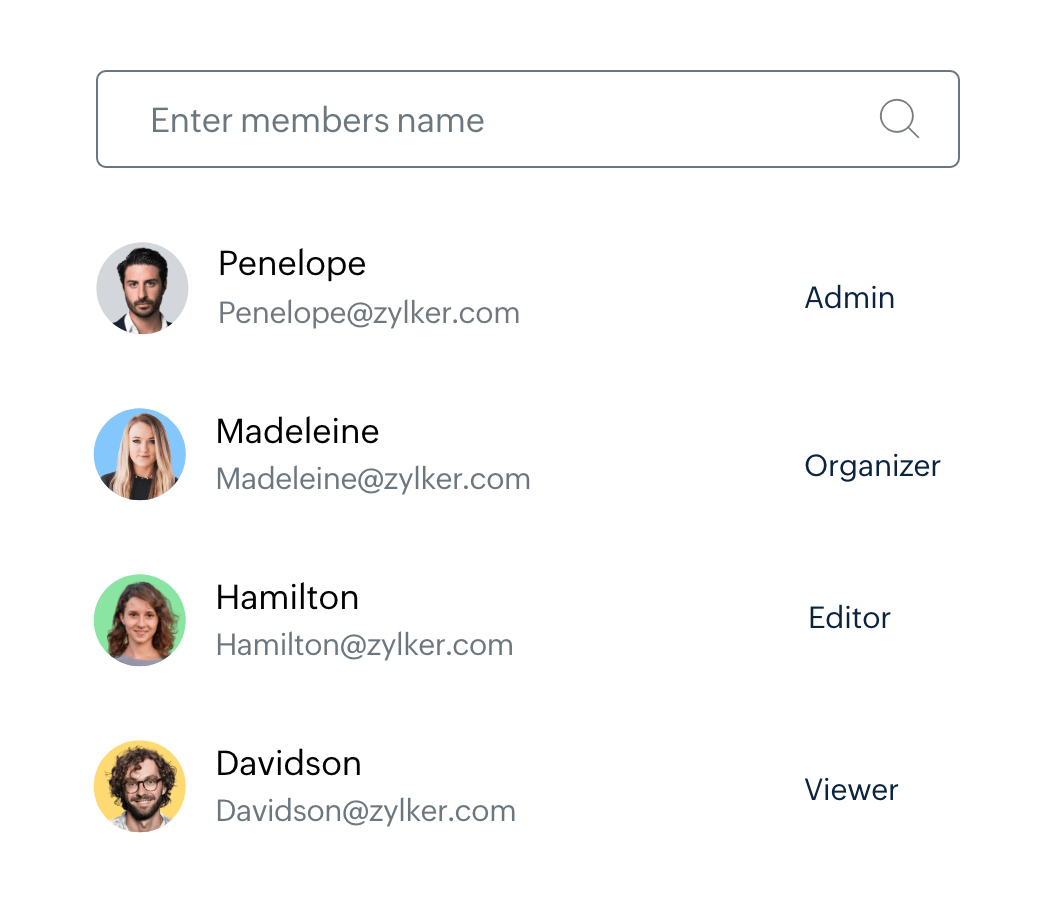
Task: Click the Madeleine@zylker.com email address
Action: click(x=373, y=479)
